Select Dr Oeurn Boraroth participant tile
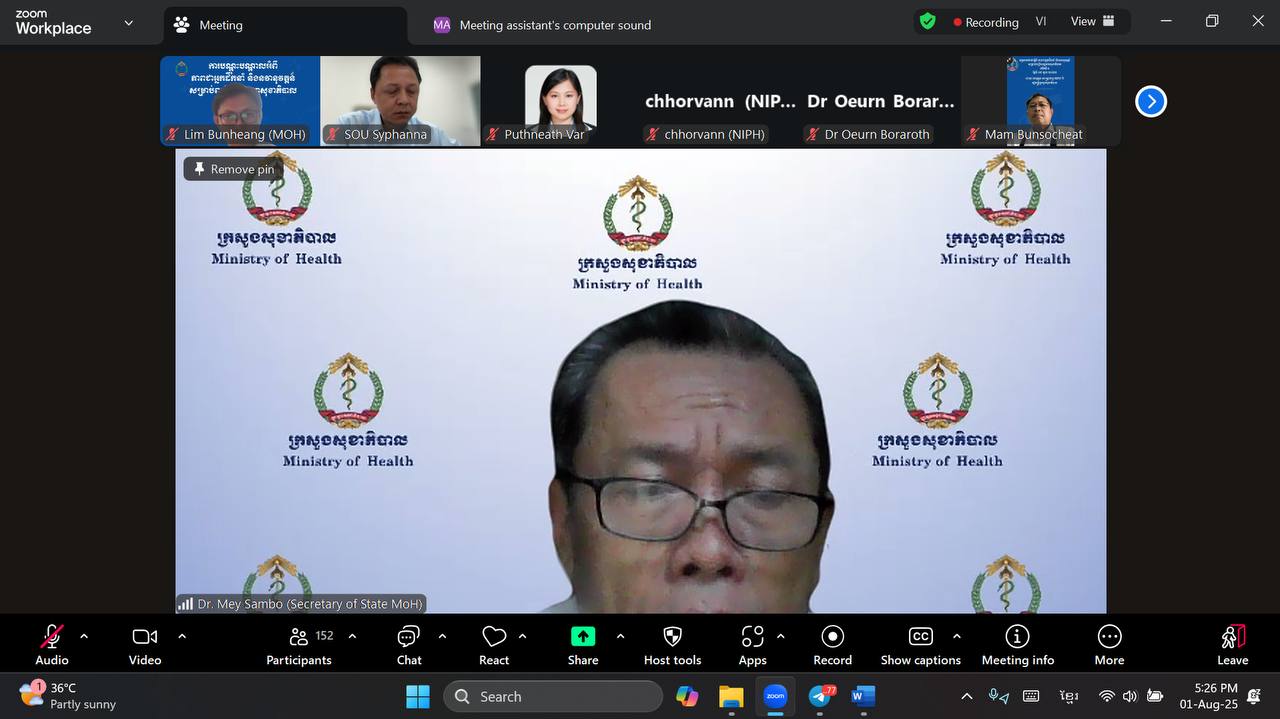The image size is (1280, 719). pyautogui.click(x=881, y=101)
